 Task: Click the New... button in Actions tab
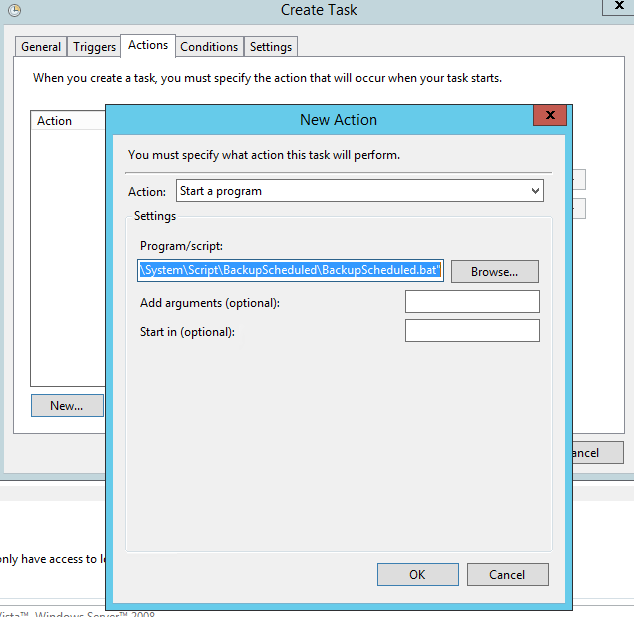click(x=66, y=406)
